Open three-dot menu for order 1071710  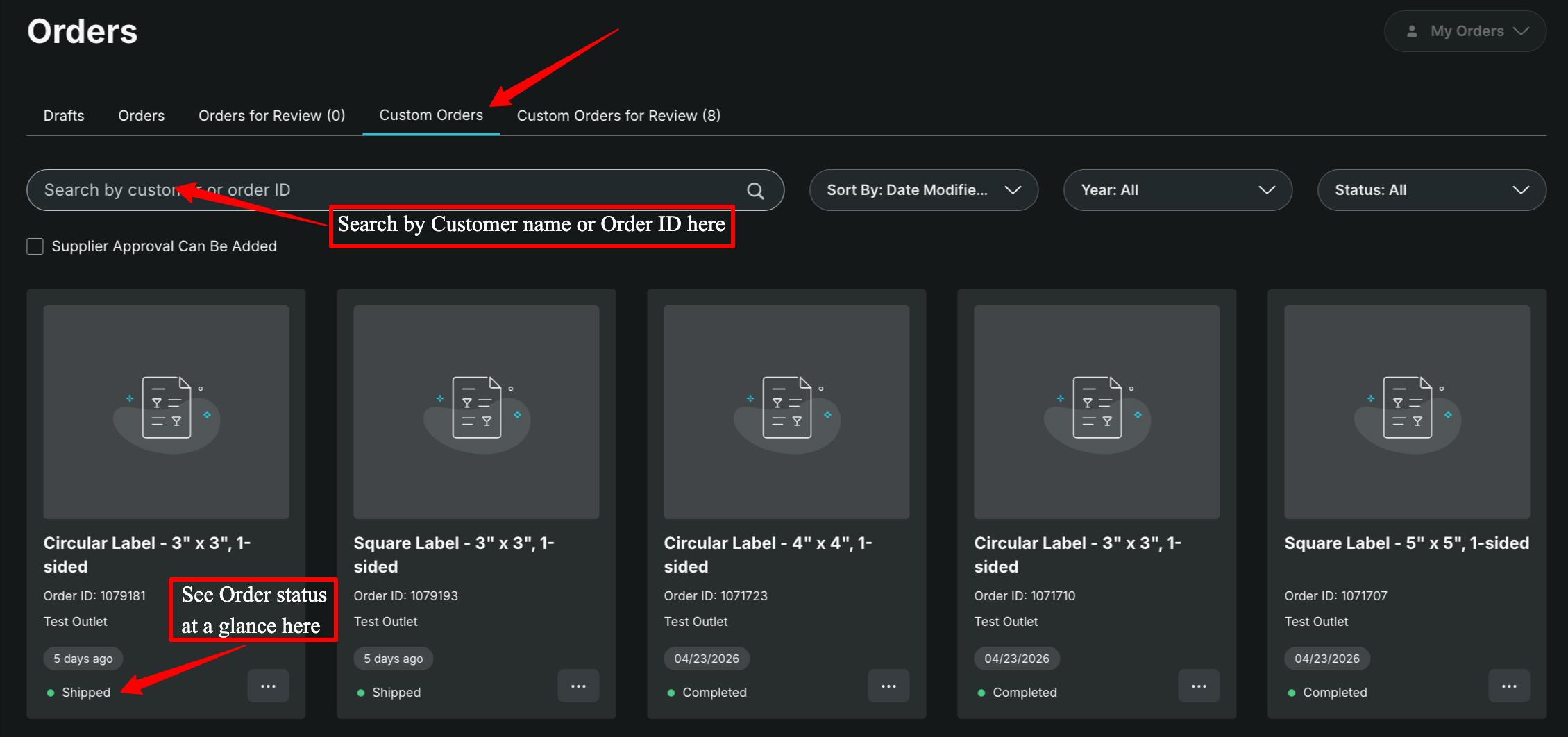(1199, 686)
